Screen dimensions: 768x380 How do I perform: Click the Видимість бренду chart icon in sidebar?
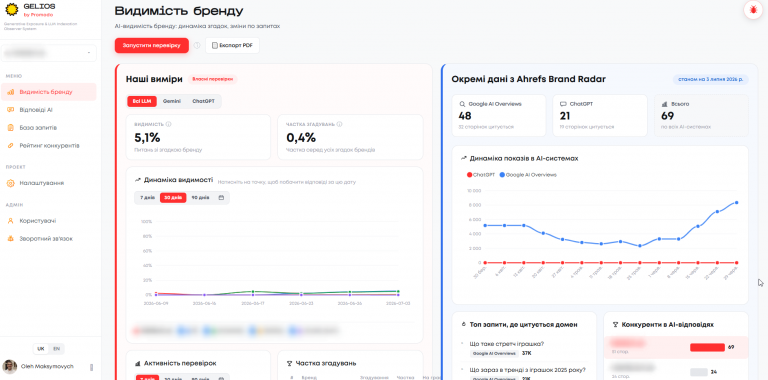point(11,92)
